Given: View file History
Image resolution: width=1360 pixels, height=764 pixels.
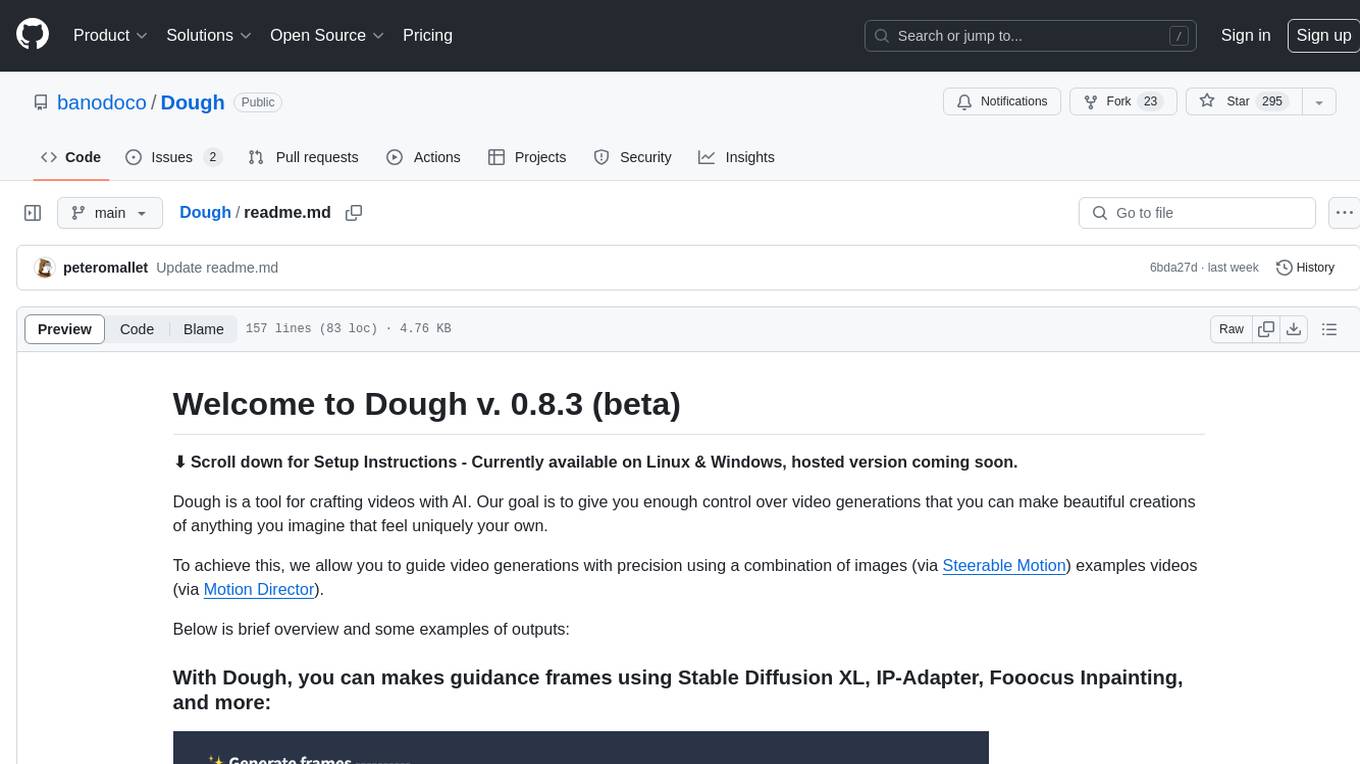Looking at the screenshot, I should (x=1305, y=268).
